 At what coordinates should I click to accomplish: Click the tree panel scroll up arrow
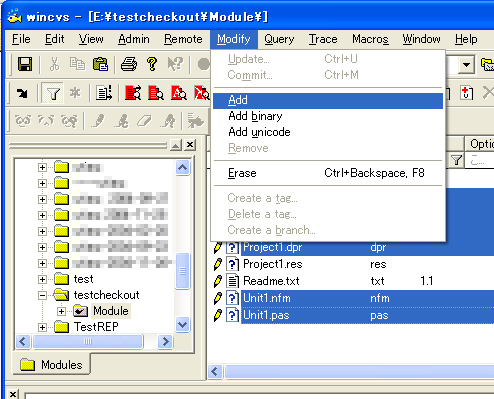tap(182, 167)
